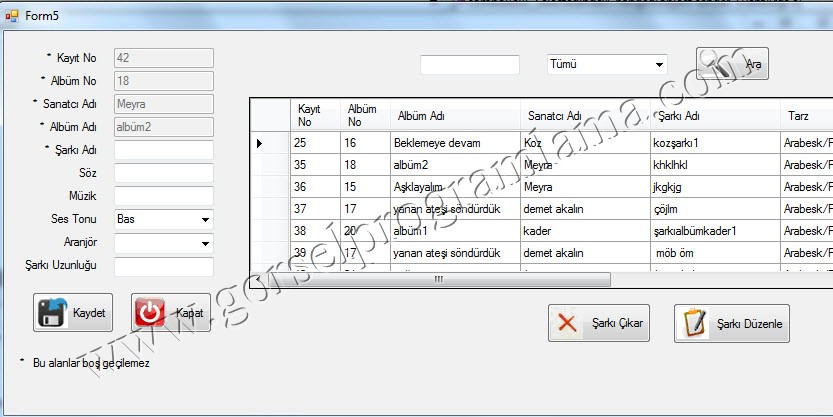Sort by Albüm Adı column header

455,116
